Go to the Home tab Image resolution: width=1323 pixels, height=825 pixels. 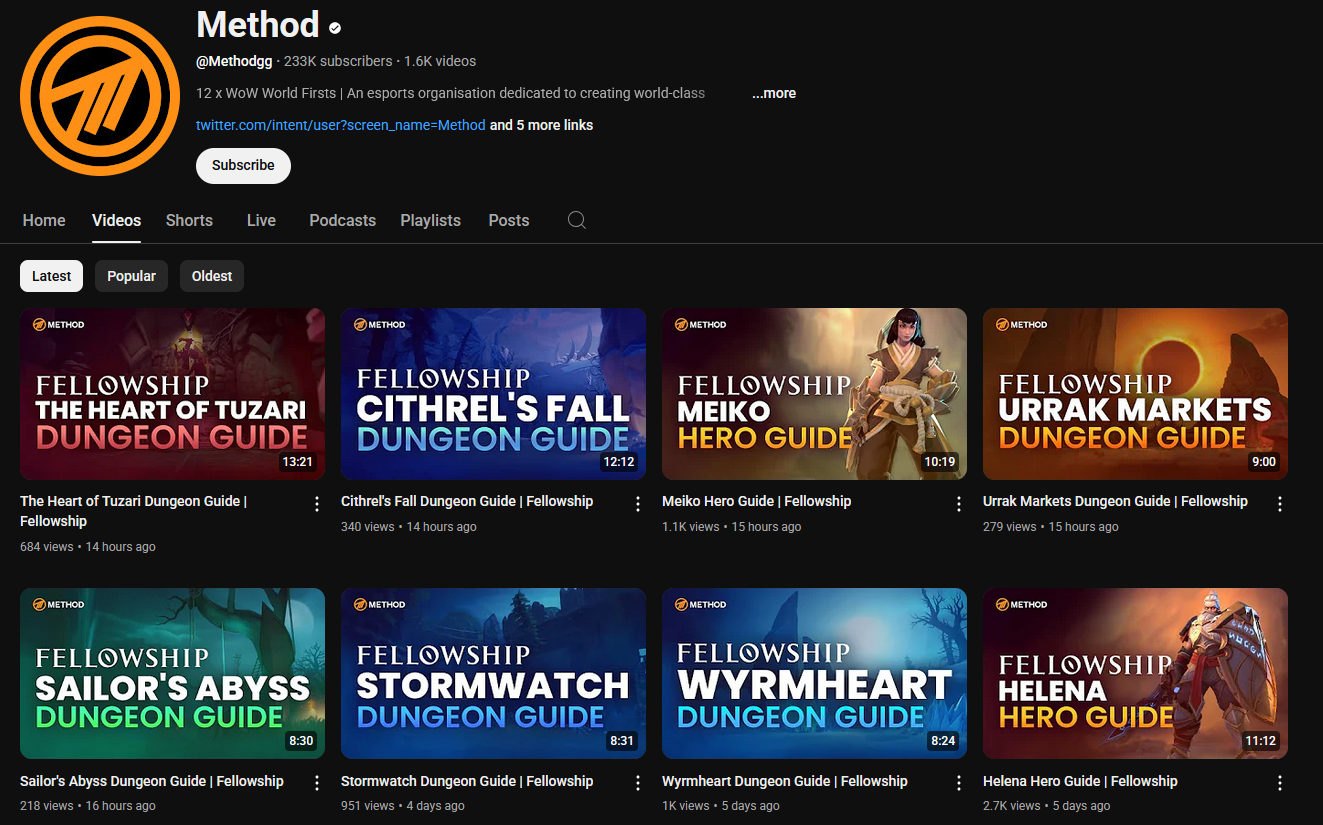pyautogui.click(x=44, y=220)
